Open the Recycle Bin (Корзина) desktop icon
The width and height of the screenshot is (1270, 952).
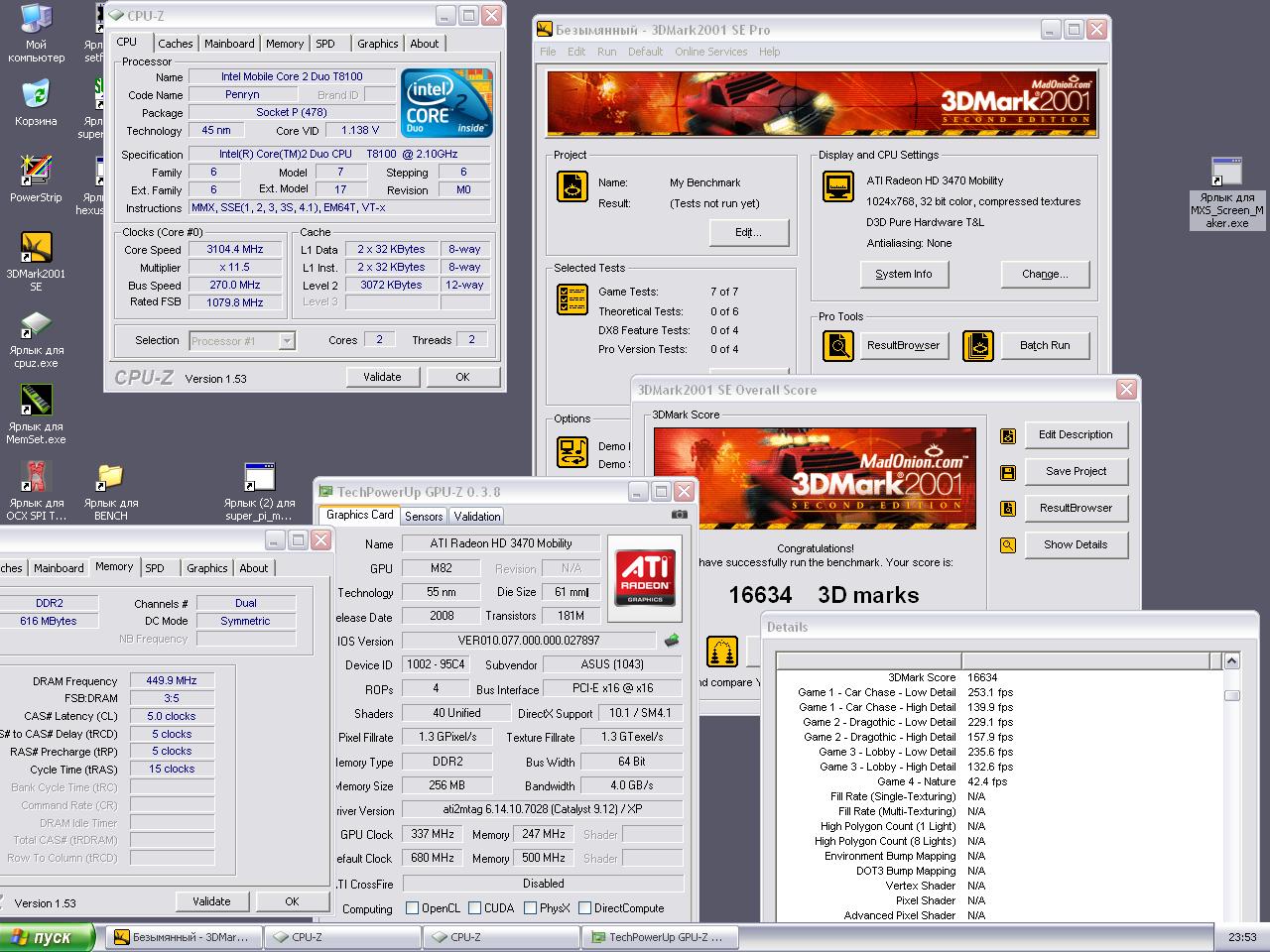36,103
